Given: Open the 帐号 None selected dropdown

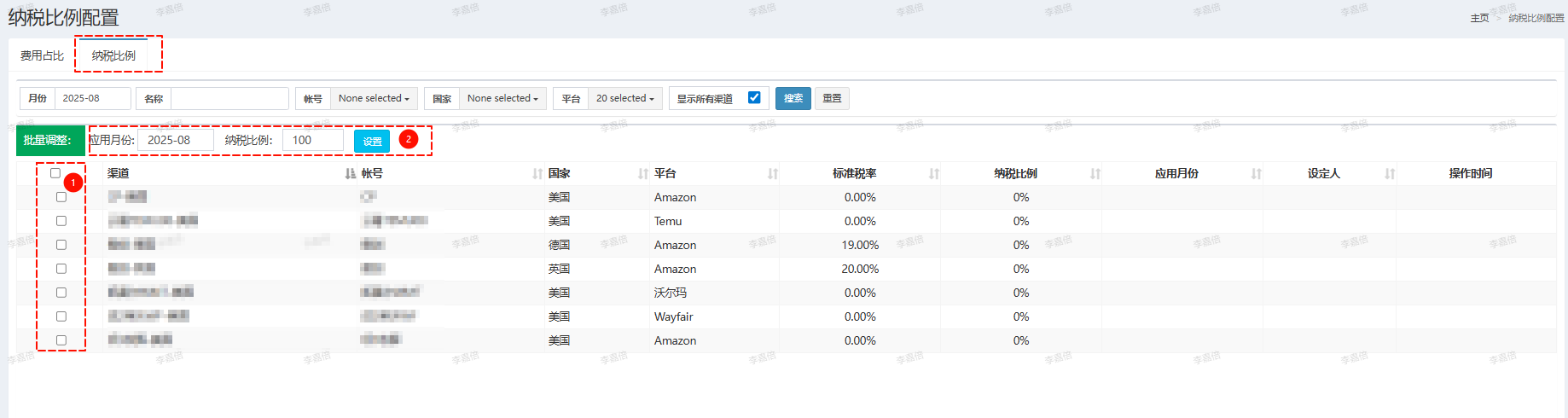Looking at the screenshot, I should (374, 98).
